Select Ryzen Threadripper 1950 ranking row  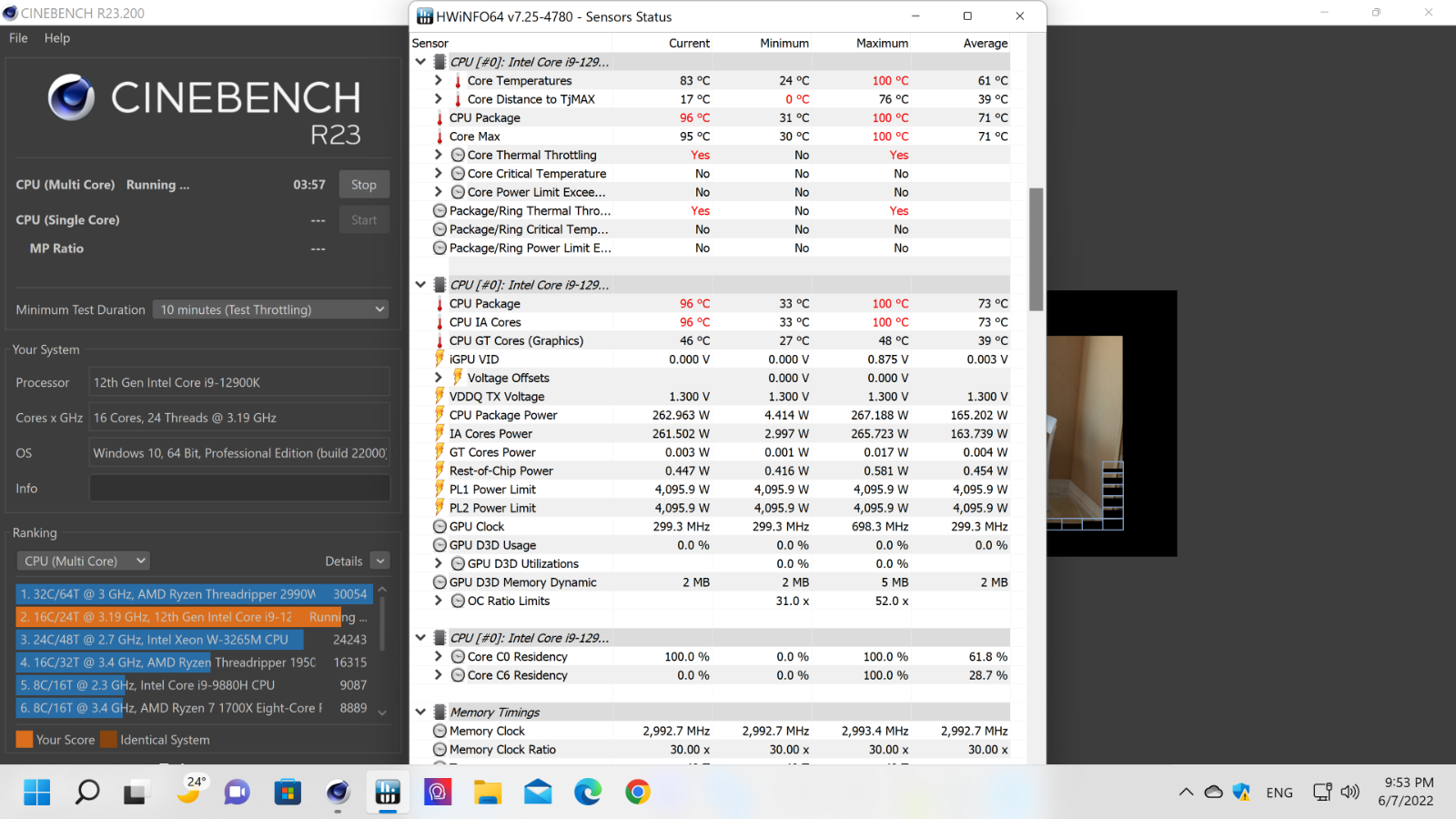[194, 662]
